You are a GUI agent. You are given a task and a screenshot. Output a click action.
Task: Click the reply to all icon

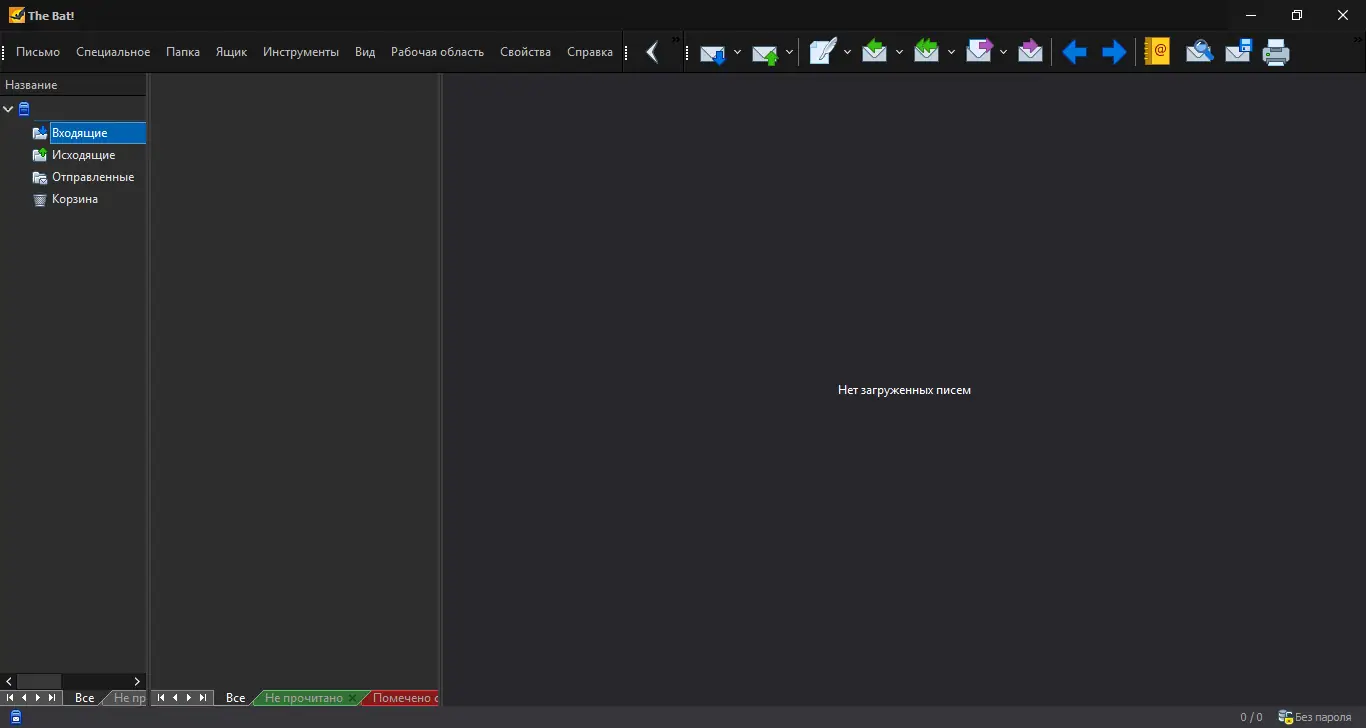tap(926, 52)
